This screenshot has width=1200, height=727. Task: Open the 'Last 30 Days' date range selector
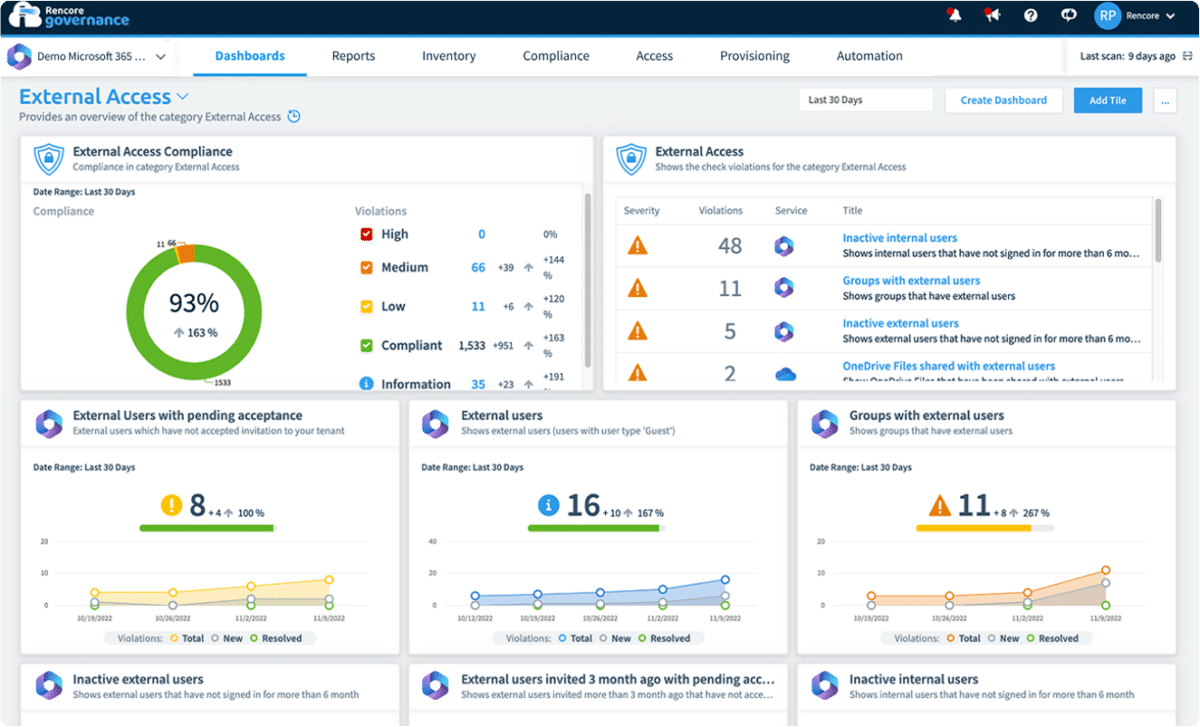865,99
